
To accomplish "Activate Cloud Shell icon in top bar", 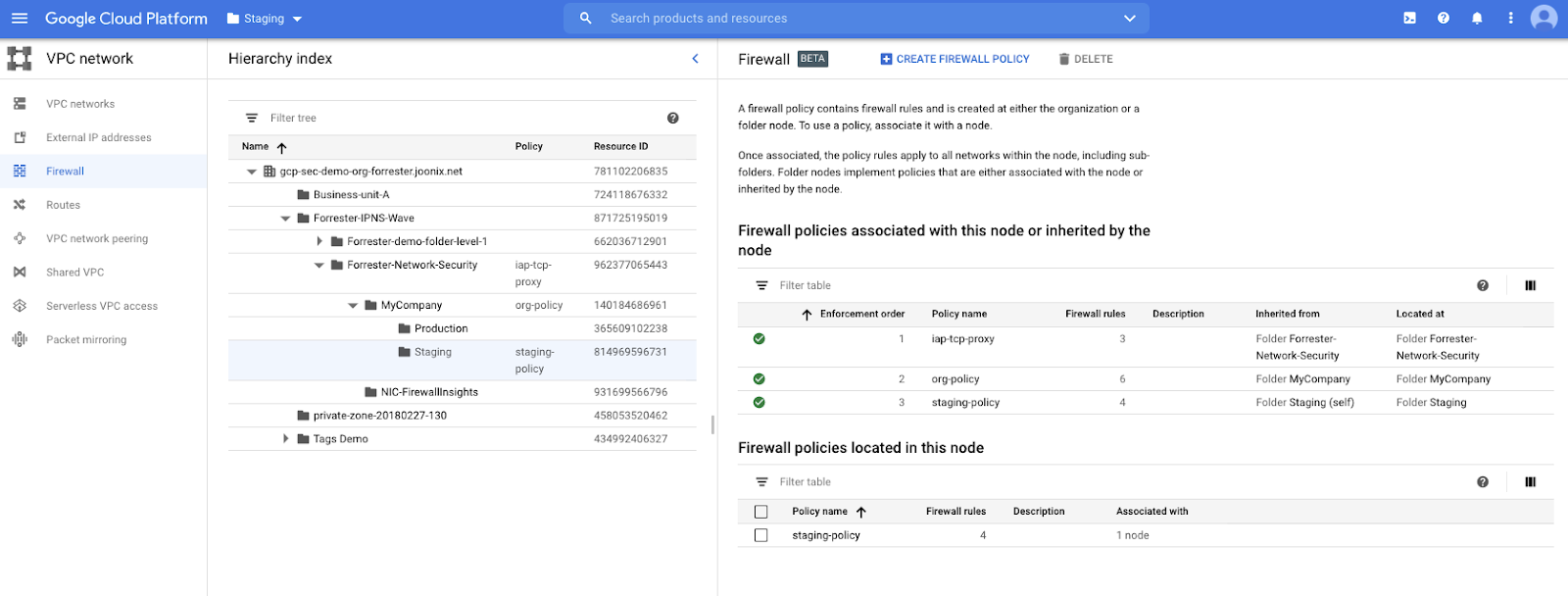I will tap(1409, 19).
